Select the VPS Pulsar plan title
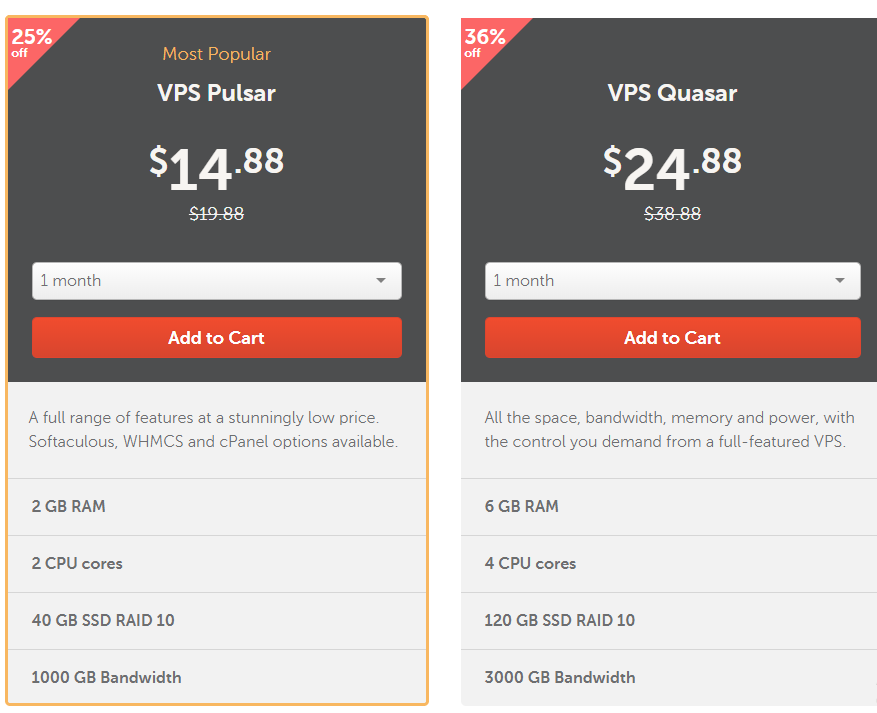877x713 pixels. (x=216, y=93)
